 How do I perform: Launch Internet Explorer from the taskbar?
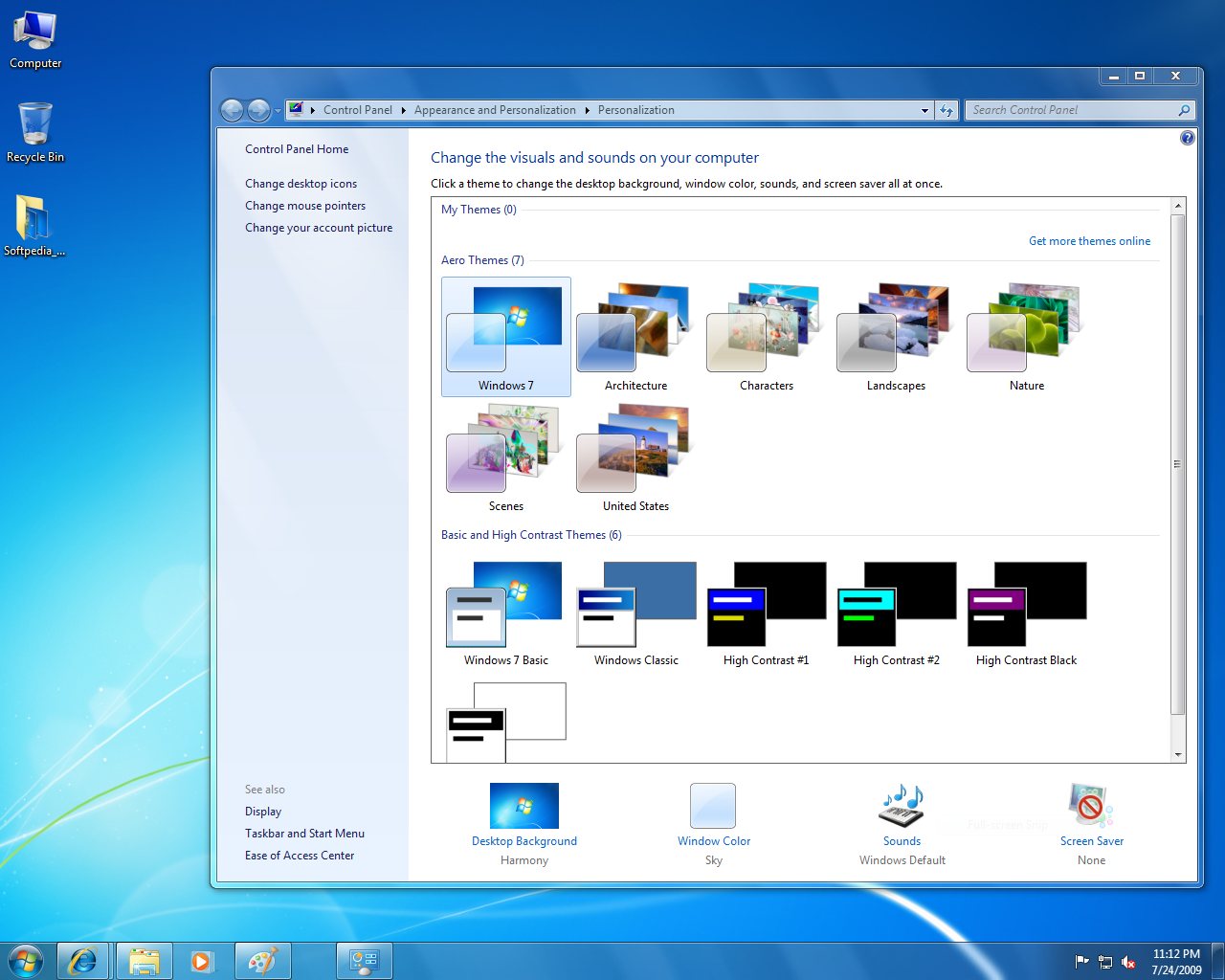pos(82,961)
